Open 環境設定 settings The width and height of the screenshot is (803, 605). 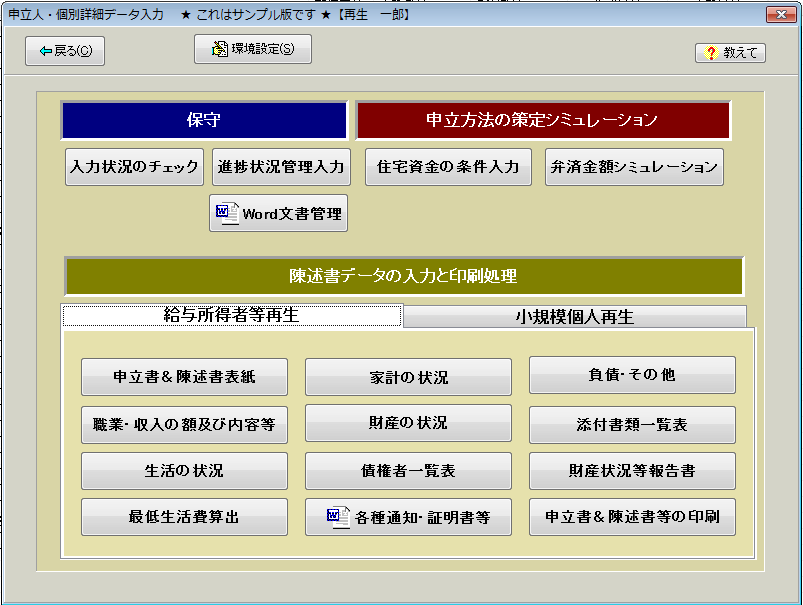253,49
